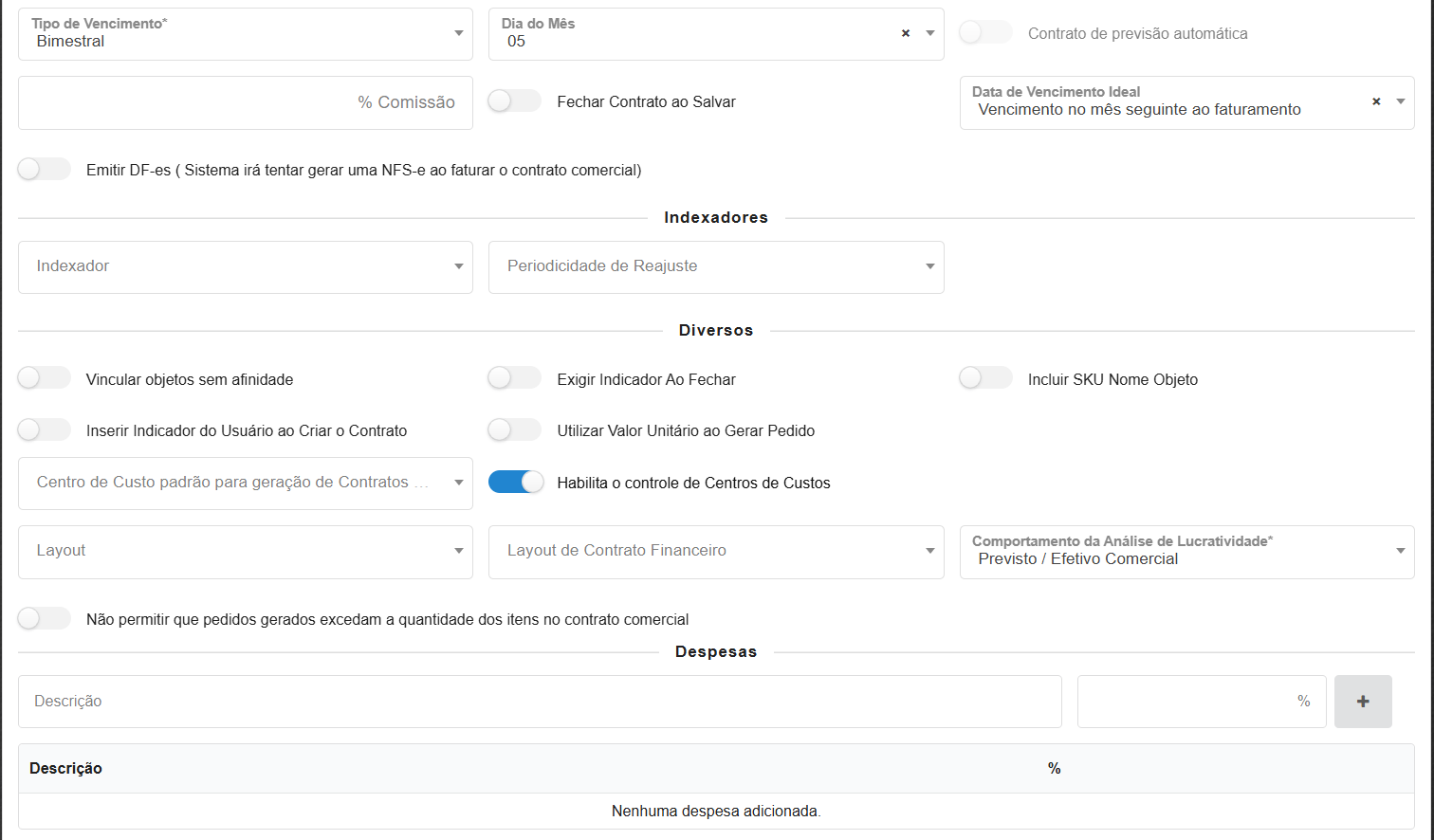Enable Fechar Contrato ao Salvar

click(515, 100)
